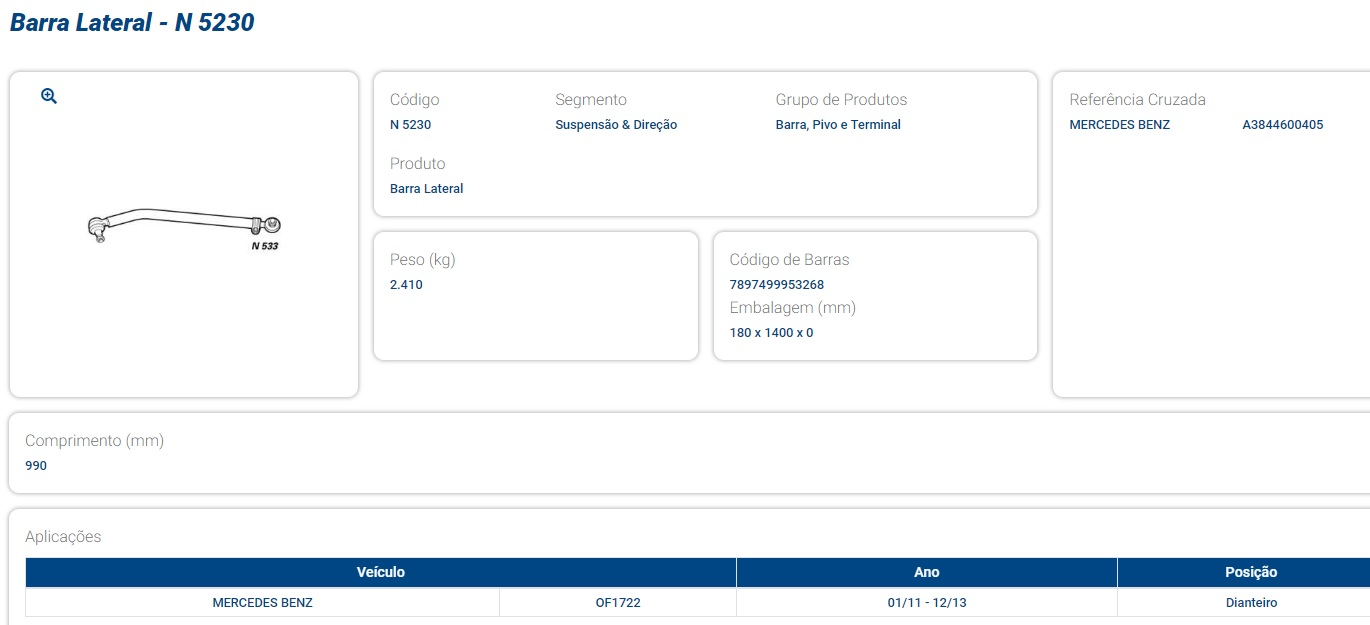Select MERCEDES BENZ cell in applications table
1370x625 pixels.
(x=262, y=603)
